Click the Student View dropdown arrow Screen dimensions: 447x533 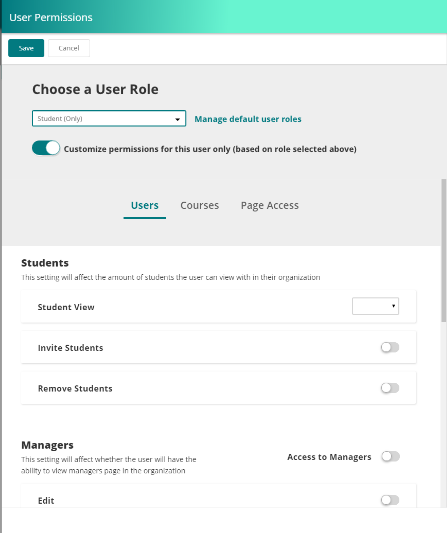[393, 306]
